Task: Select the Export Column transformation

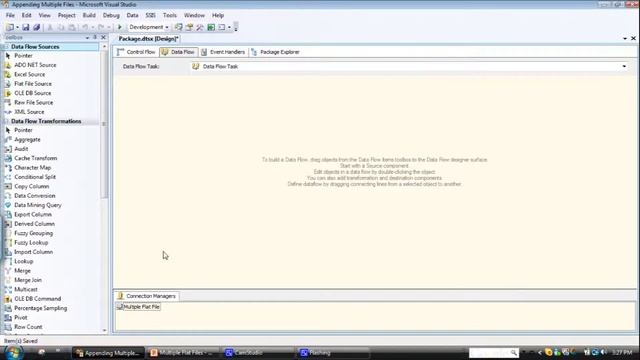Action: point(33,215)
